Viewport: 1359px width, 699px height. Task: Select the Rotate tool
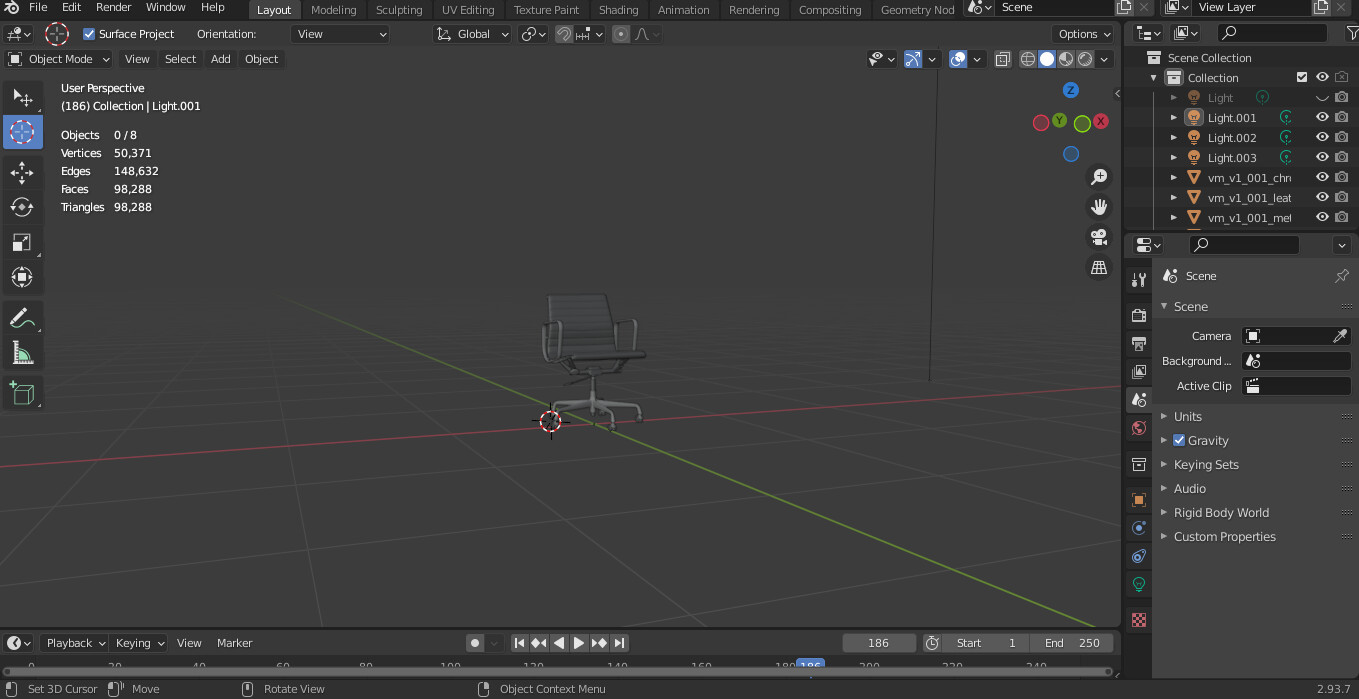point(23,207)
